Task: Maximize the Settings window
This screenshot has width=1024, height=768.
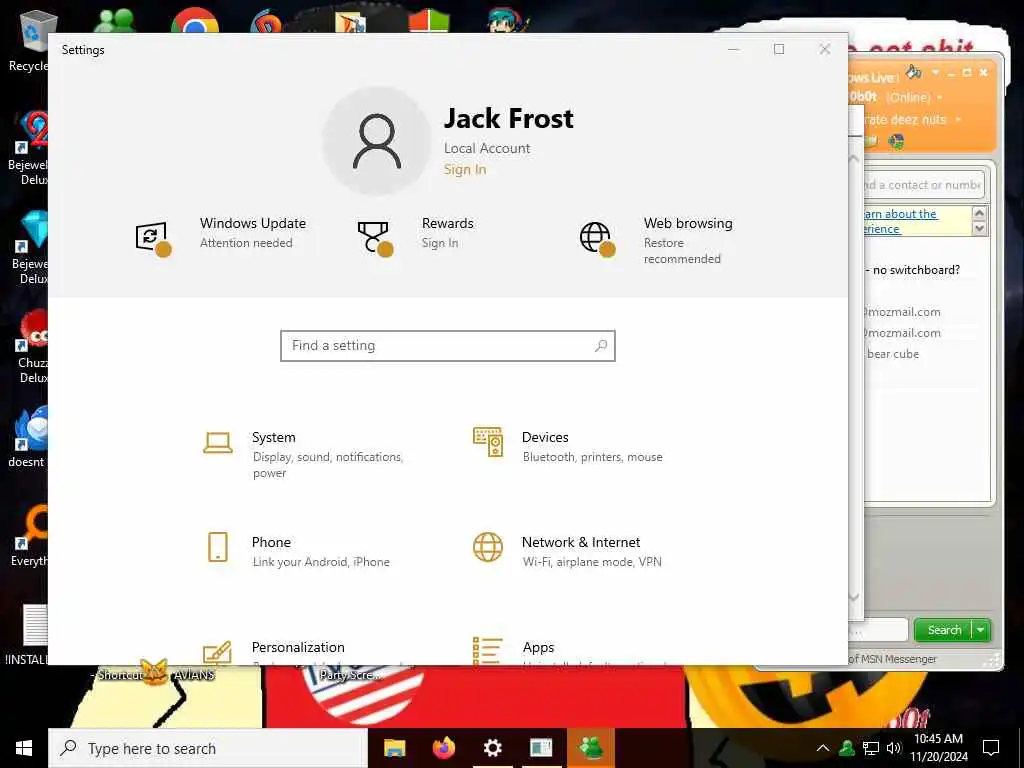Action: 778,50
